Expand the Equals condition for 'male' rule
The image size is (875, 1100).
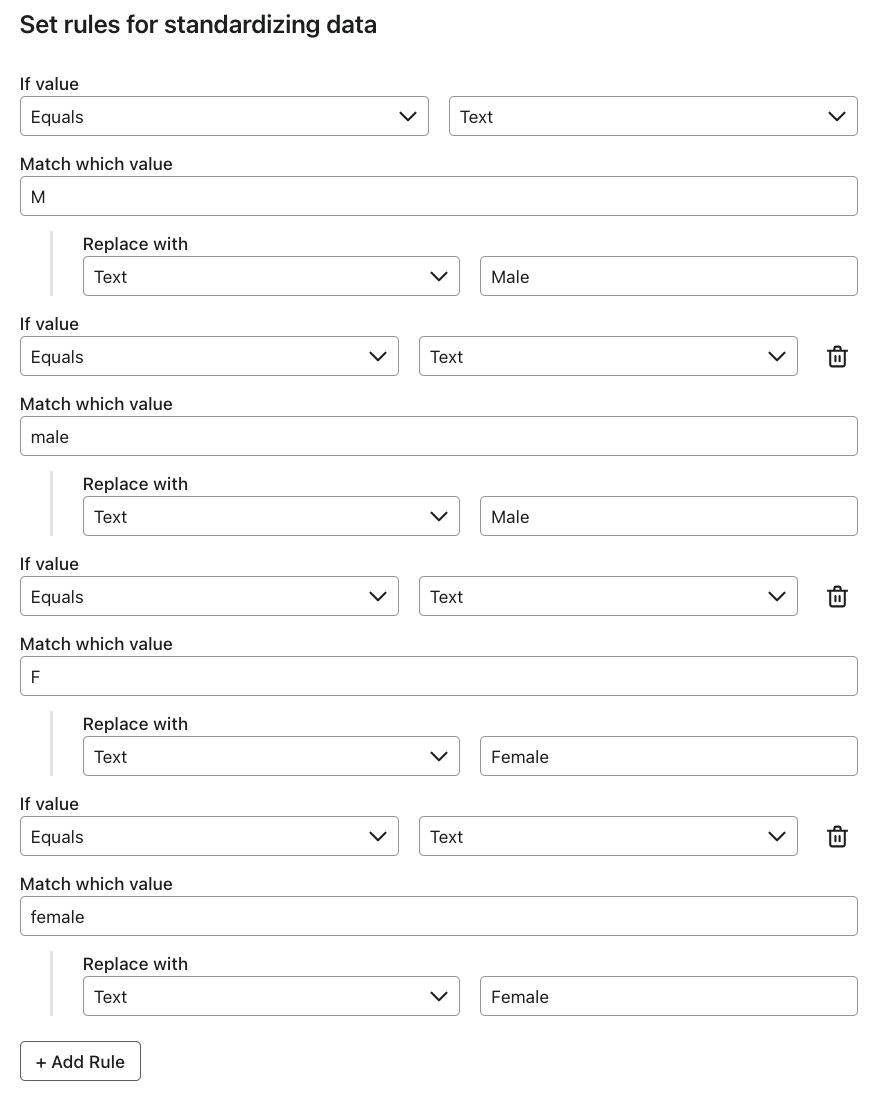tap(209, 357)
